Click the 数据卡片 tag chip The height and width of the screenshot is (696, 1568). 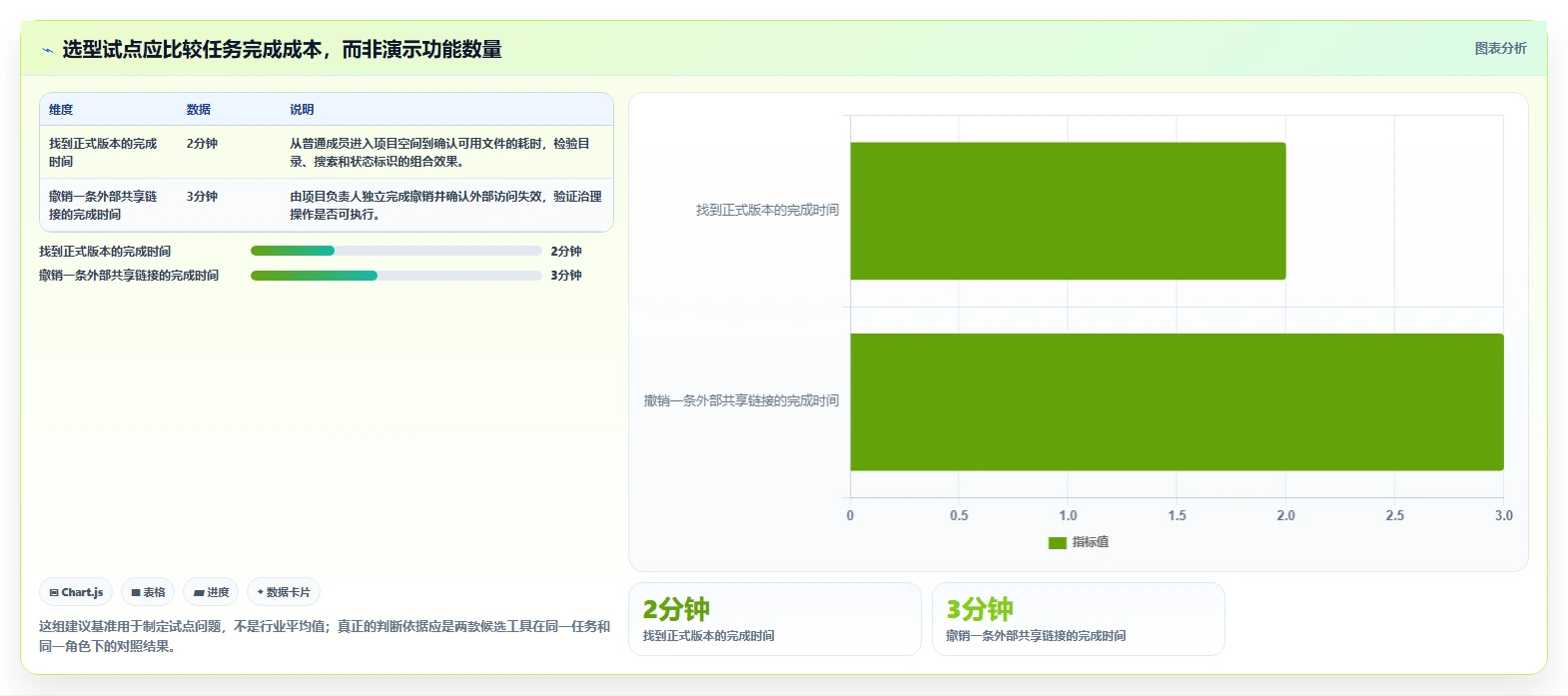(284, 592)
